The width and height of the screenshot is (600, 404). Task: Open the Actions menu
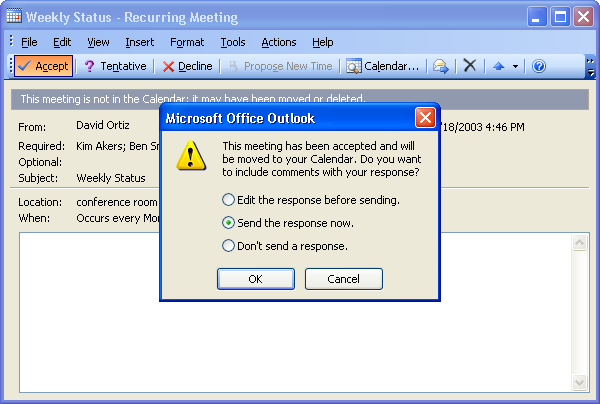click(x=279, y=42)
